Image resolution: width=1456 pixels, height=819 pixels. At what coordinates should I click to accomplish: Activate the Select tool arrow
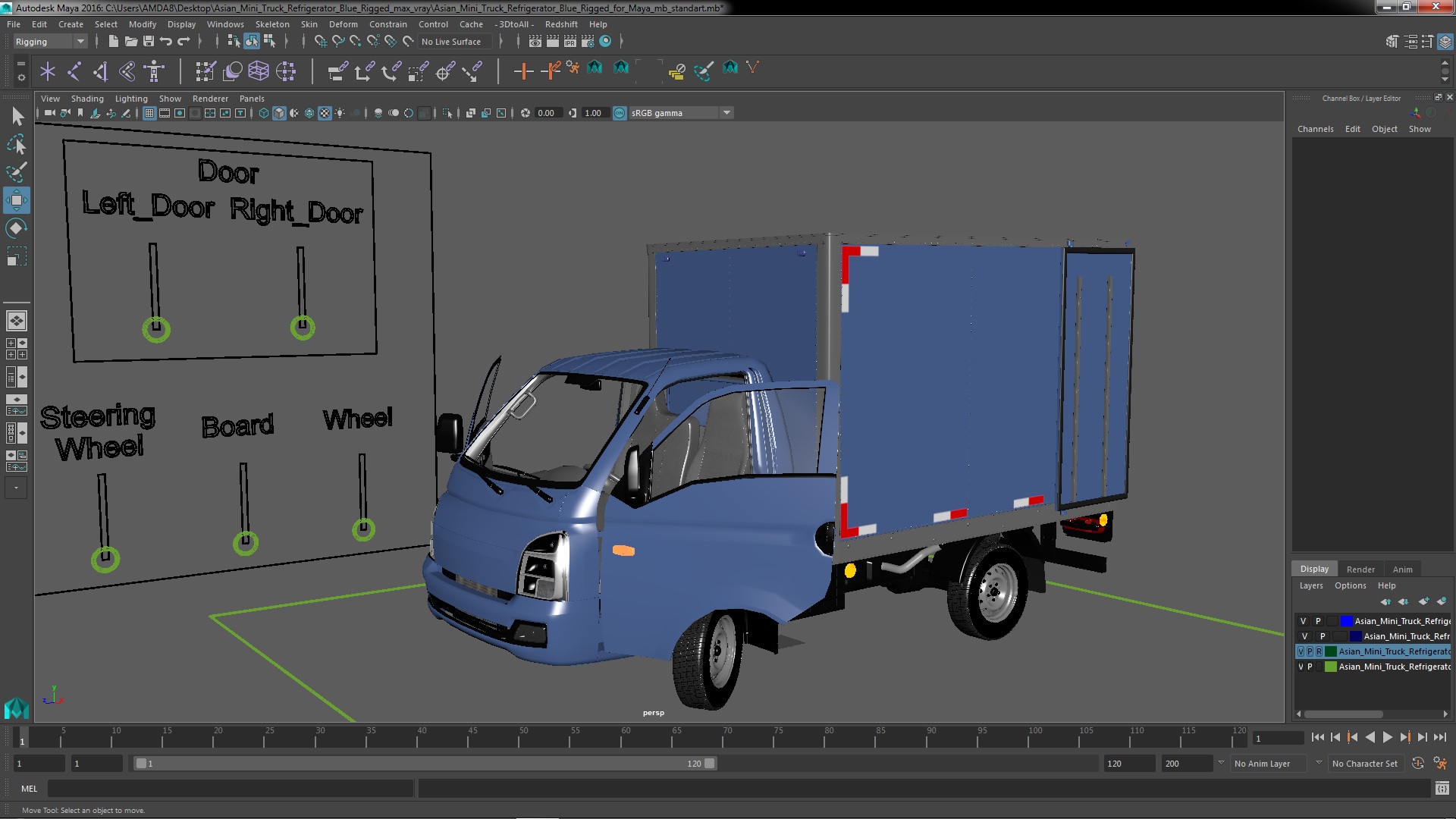click(17, 116)
